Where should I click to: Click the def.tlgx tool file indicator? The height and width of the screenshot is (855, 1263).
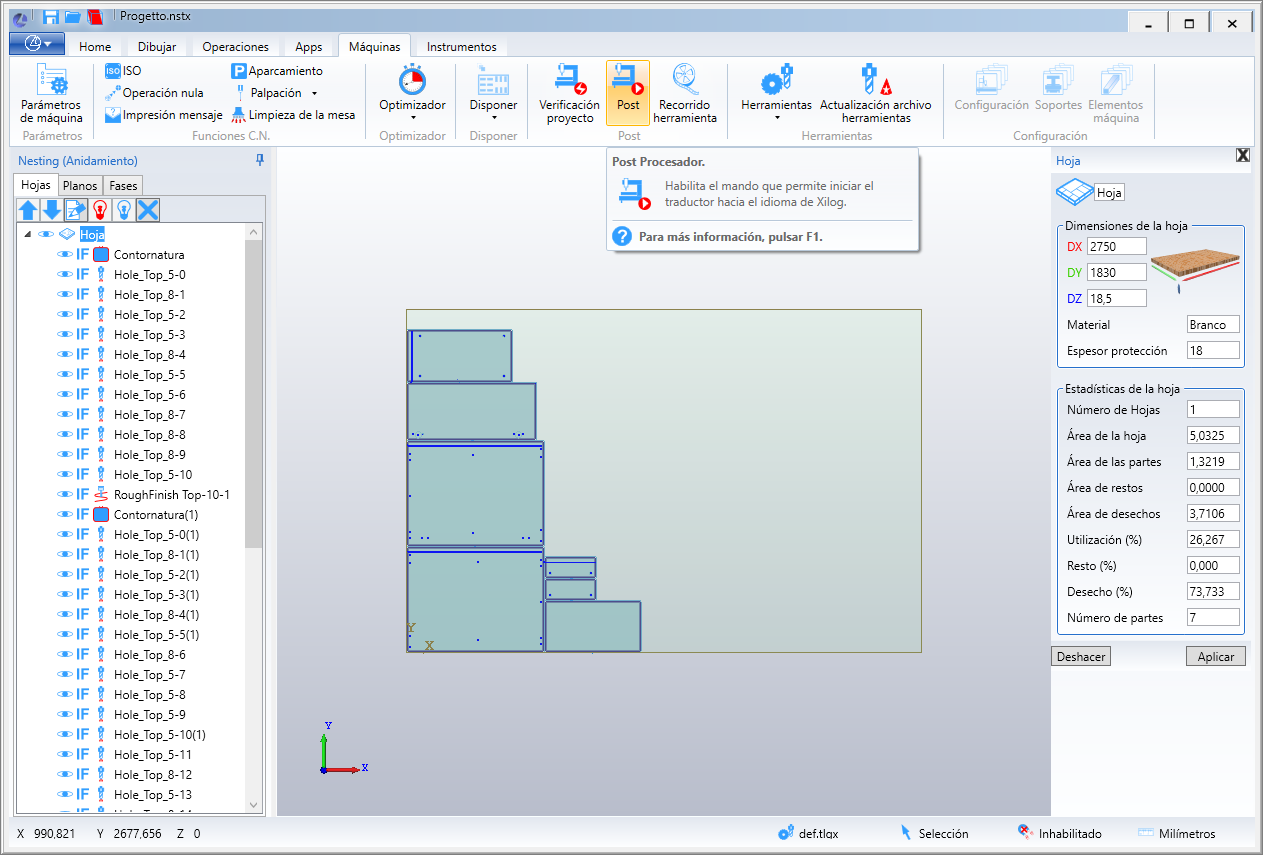[x=809, y=833]
